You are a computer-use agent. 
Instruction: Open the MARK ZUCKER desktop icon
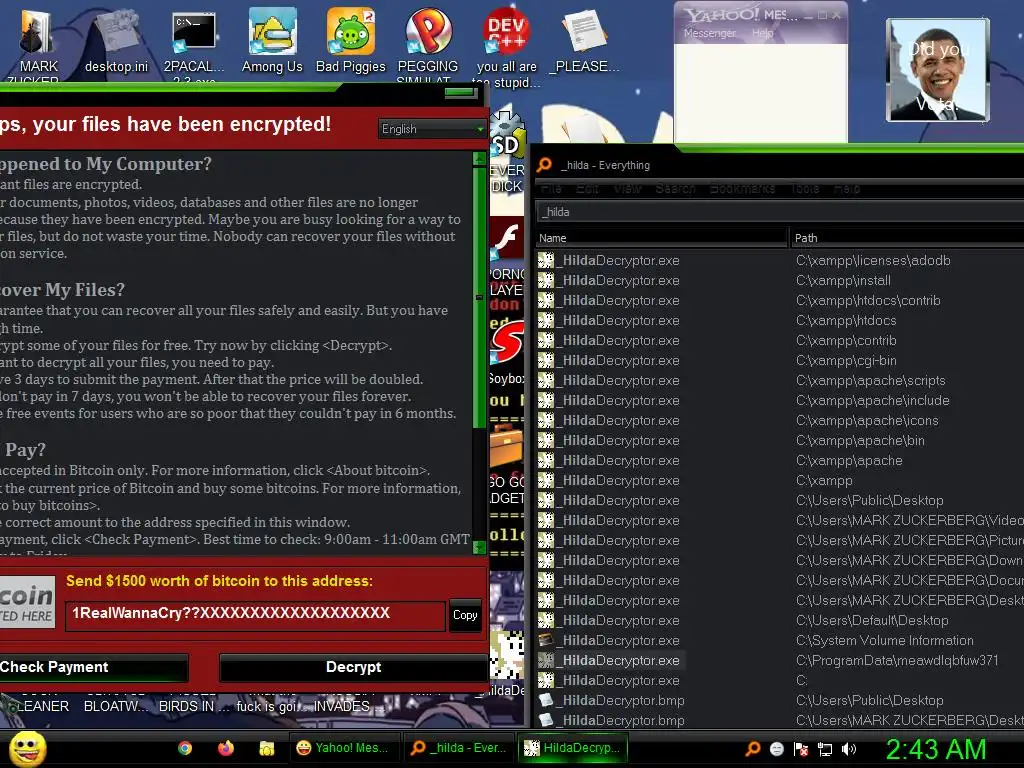click(38, 44)
